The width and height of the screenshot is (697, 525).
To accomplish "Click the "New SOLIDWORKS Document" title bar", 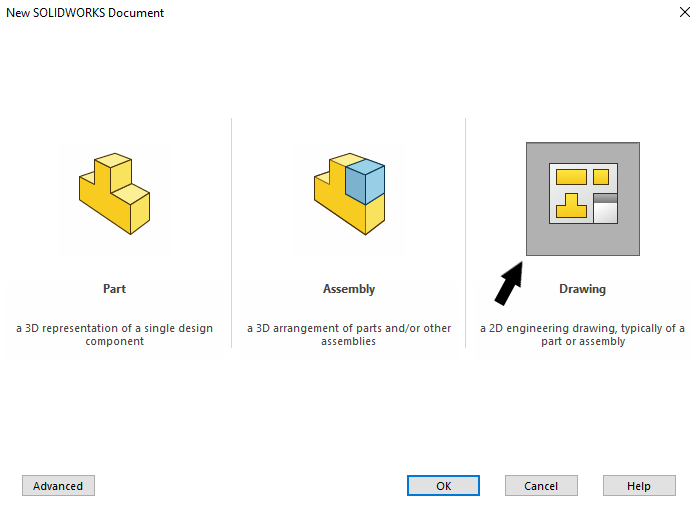I will [300, 13].
